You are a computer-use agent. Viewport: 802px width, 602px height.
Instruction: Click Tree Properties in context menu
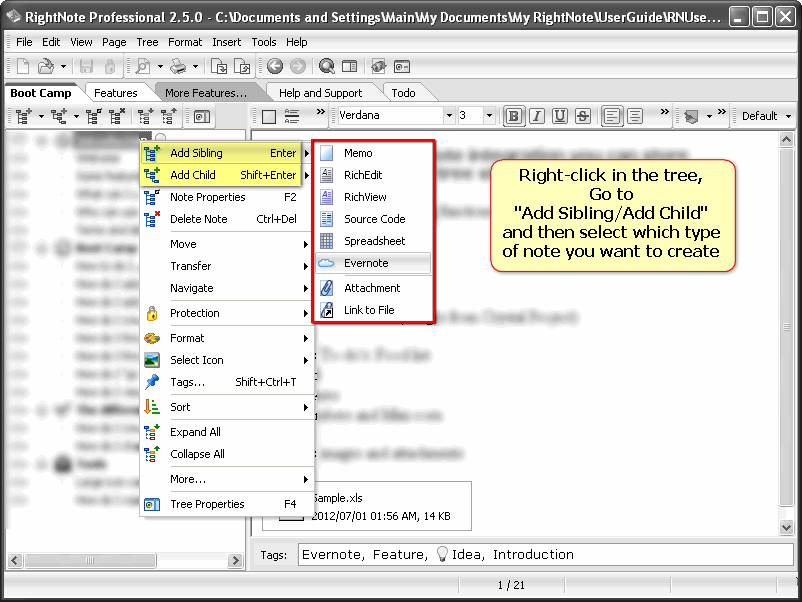tap(227, 504)
